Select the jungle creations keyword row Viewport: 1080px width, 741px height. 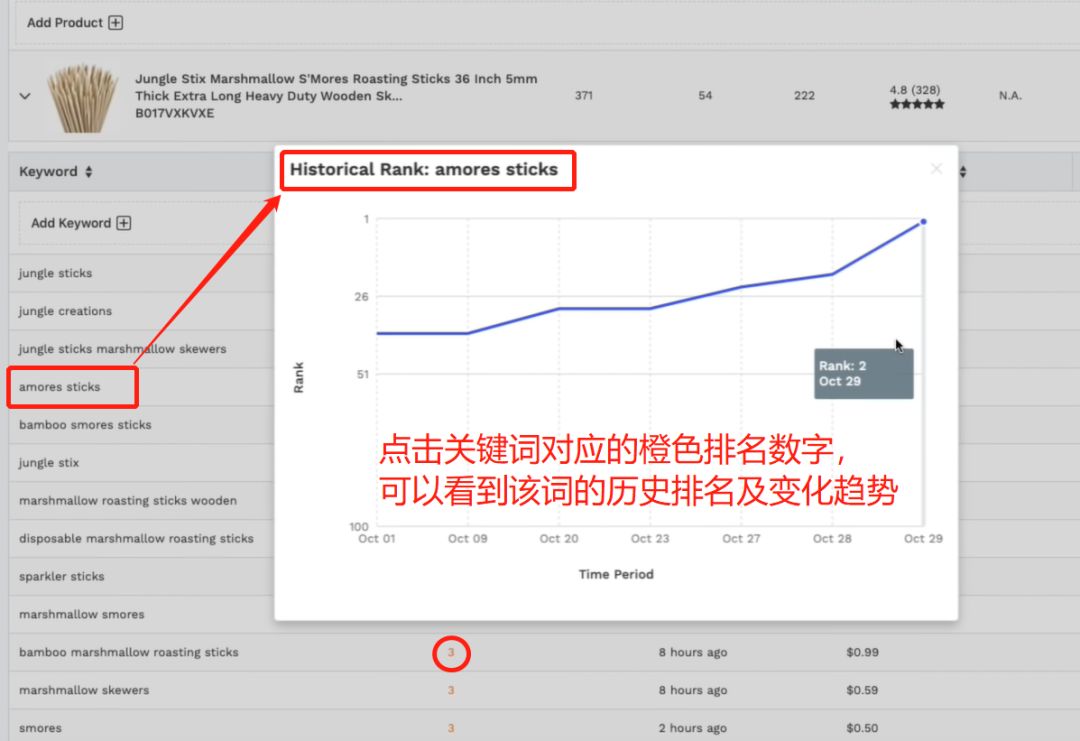tap(65, 311)
